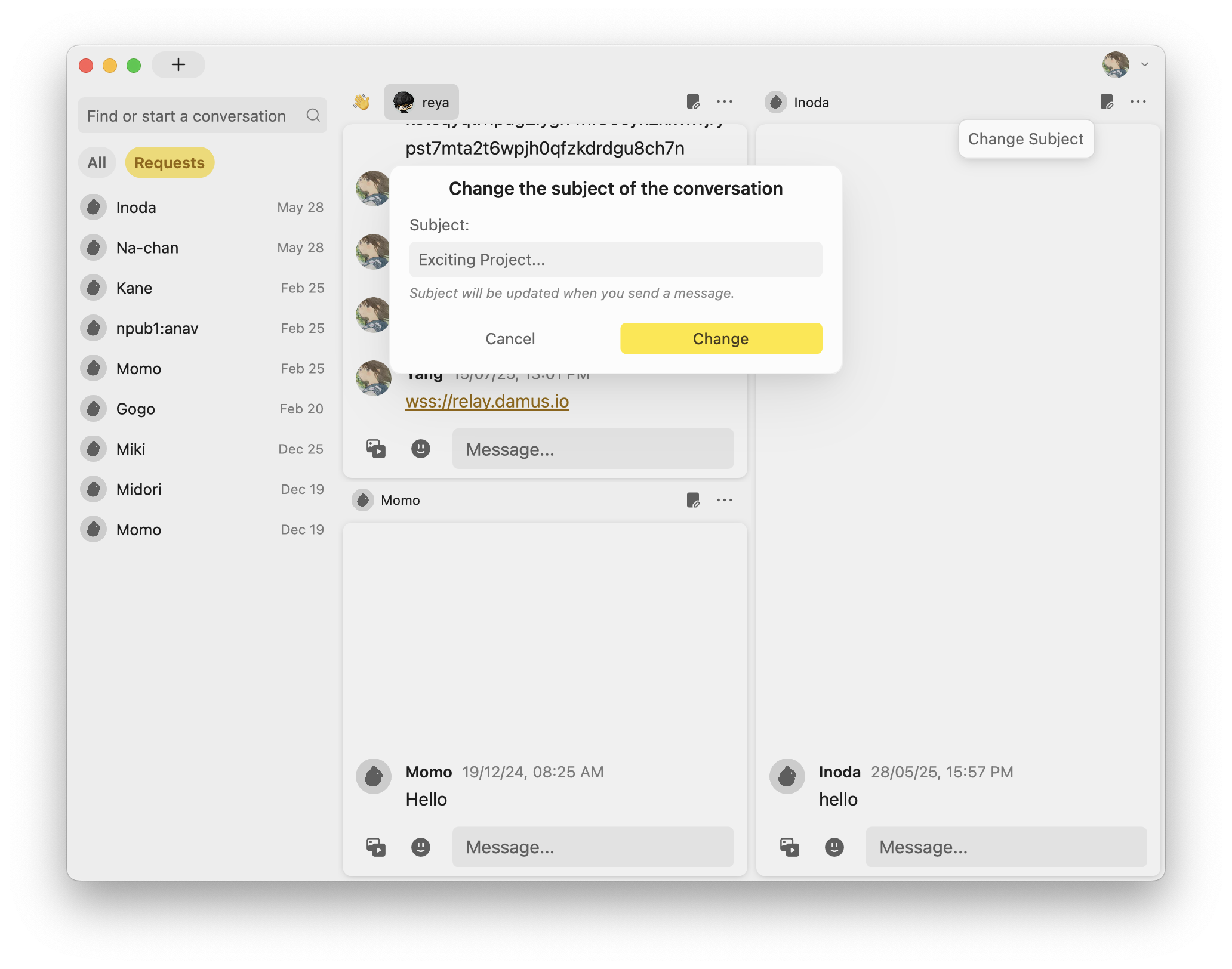
Task: Cancel the change subject dialog
Action: click(510, 339)
